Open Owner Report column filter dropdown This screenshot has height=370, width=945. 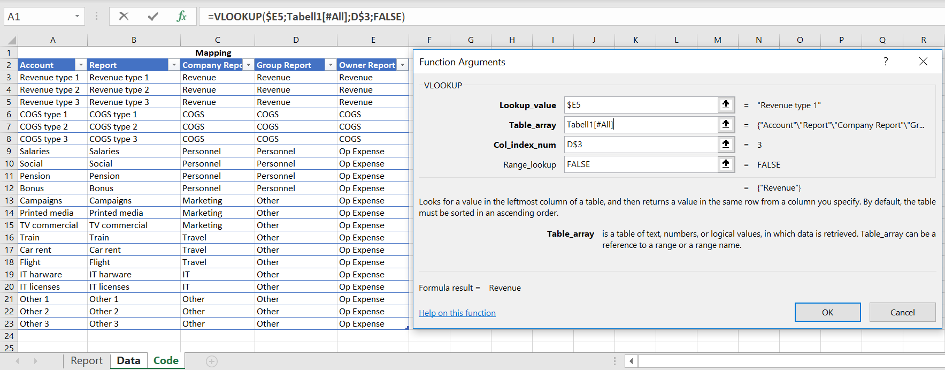coord(402,65)
